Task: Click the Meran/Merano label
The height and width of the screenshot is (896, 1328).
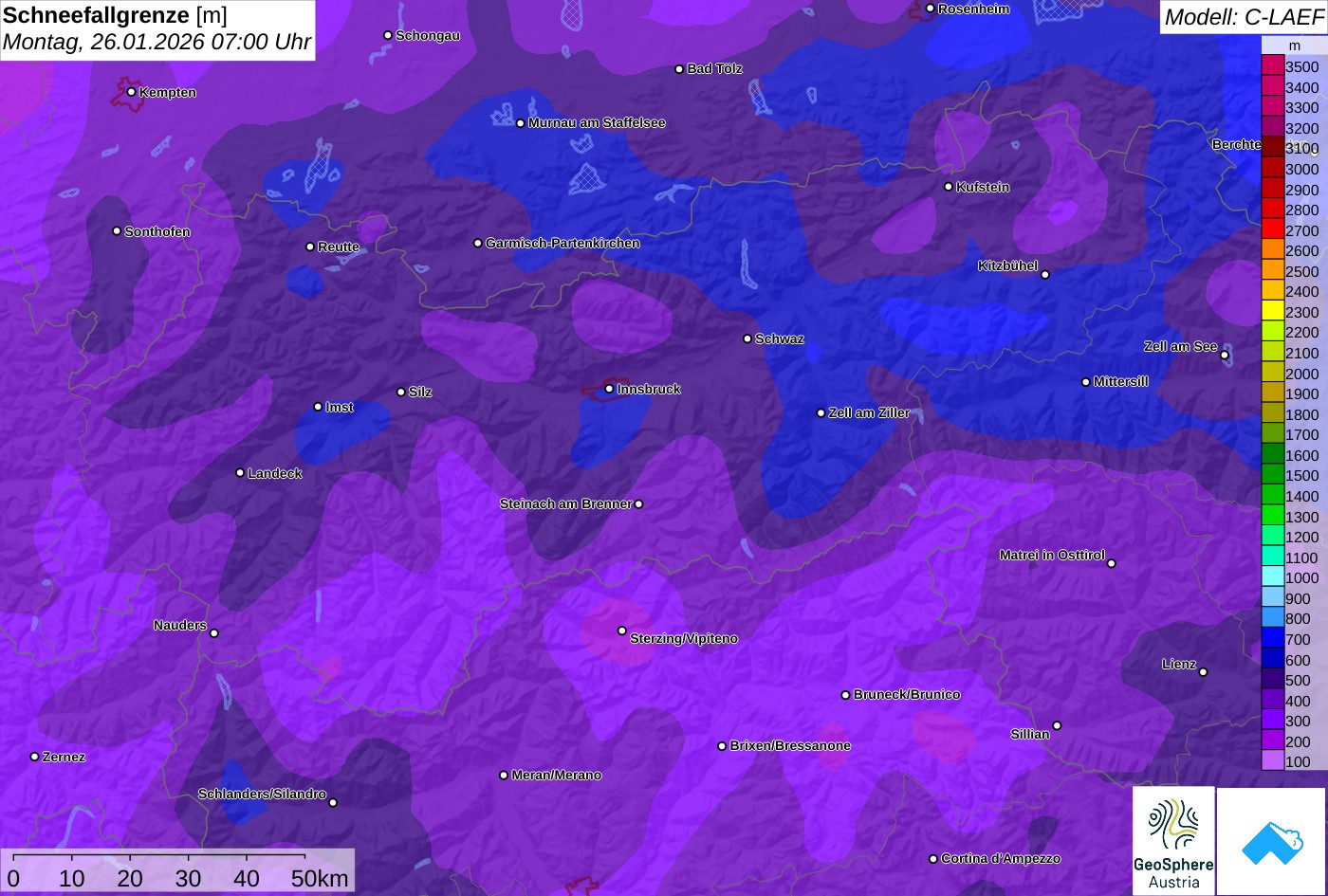Action: coord(557,775)
